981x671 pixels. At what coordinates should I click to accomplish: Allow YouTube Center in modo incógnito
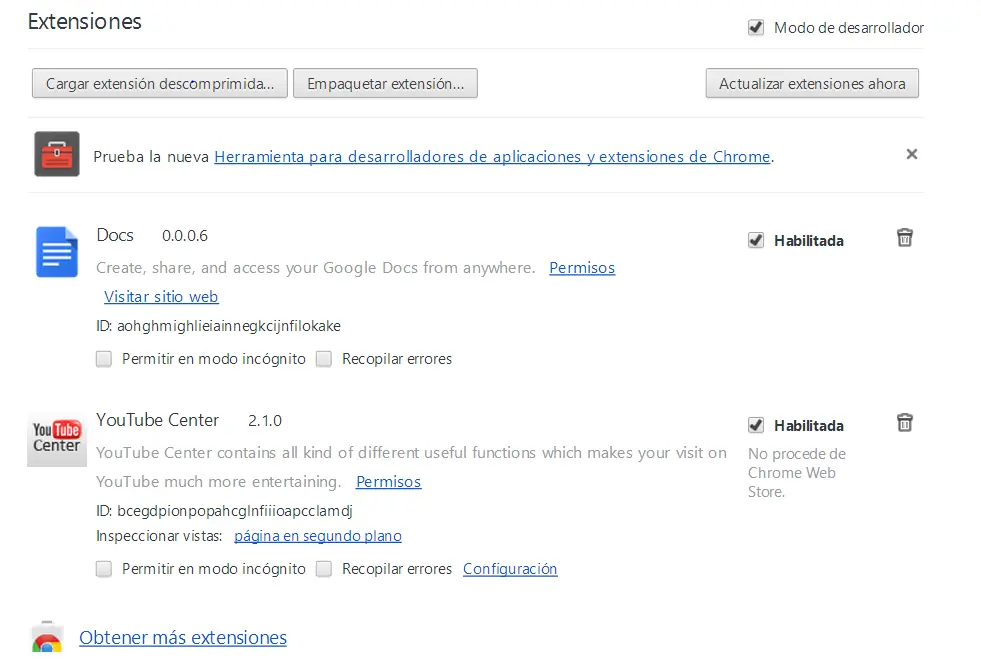[104, 568]
